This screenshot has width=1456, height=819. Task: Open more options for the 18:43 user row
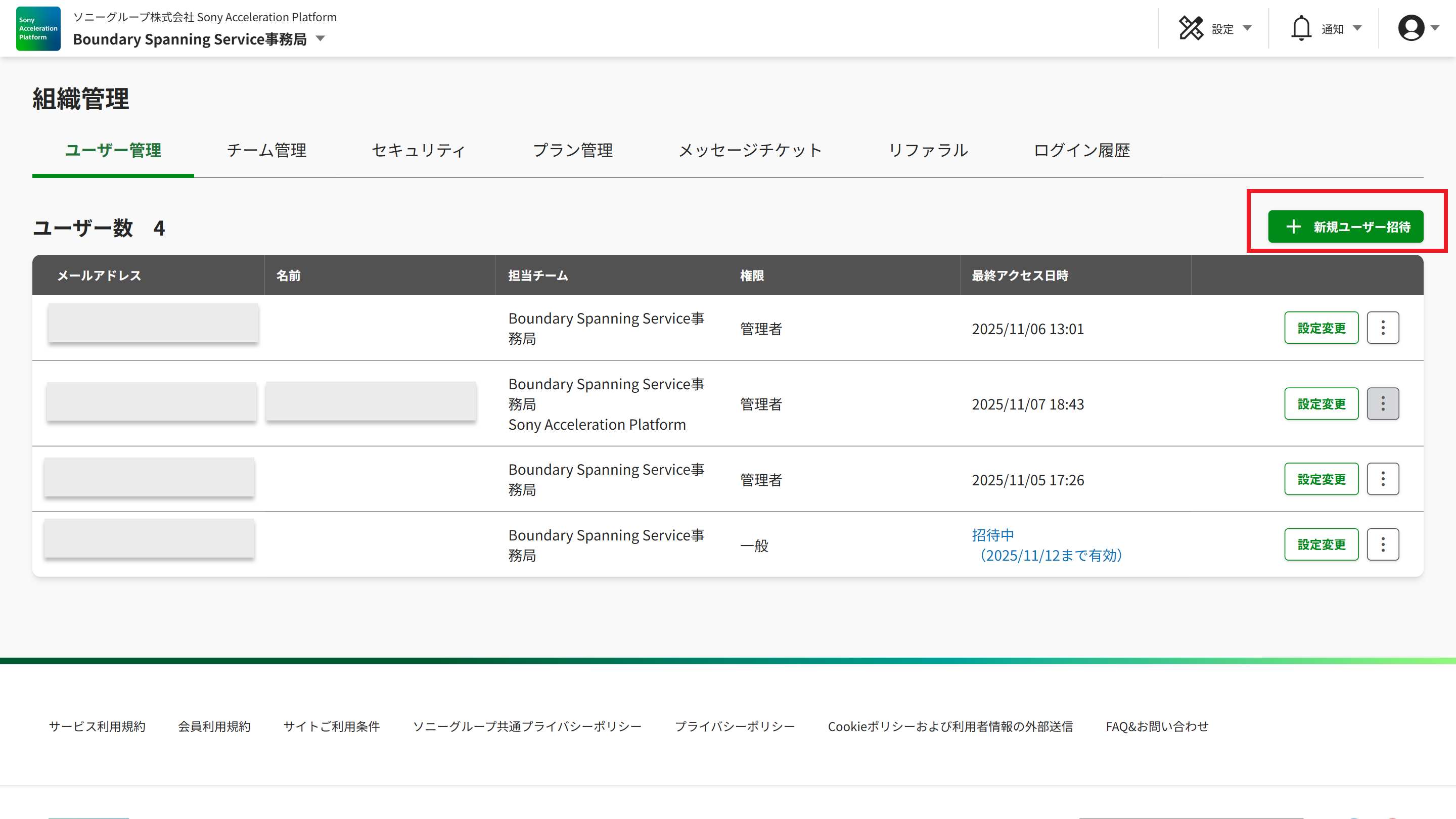pyautogui.click(x=1383, y=403)
